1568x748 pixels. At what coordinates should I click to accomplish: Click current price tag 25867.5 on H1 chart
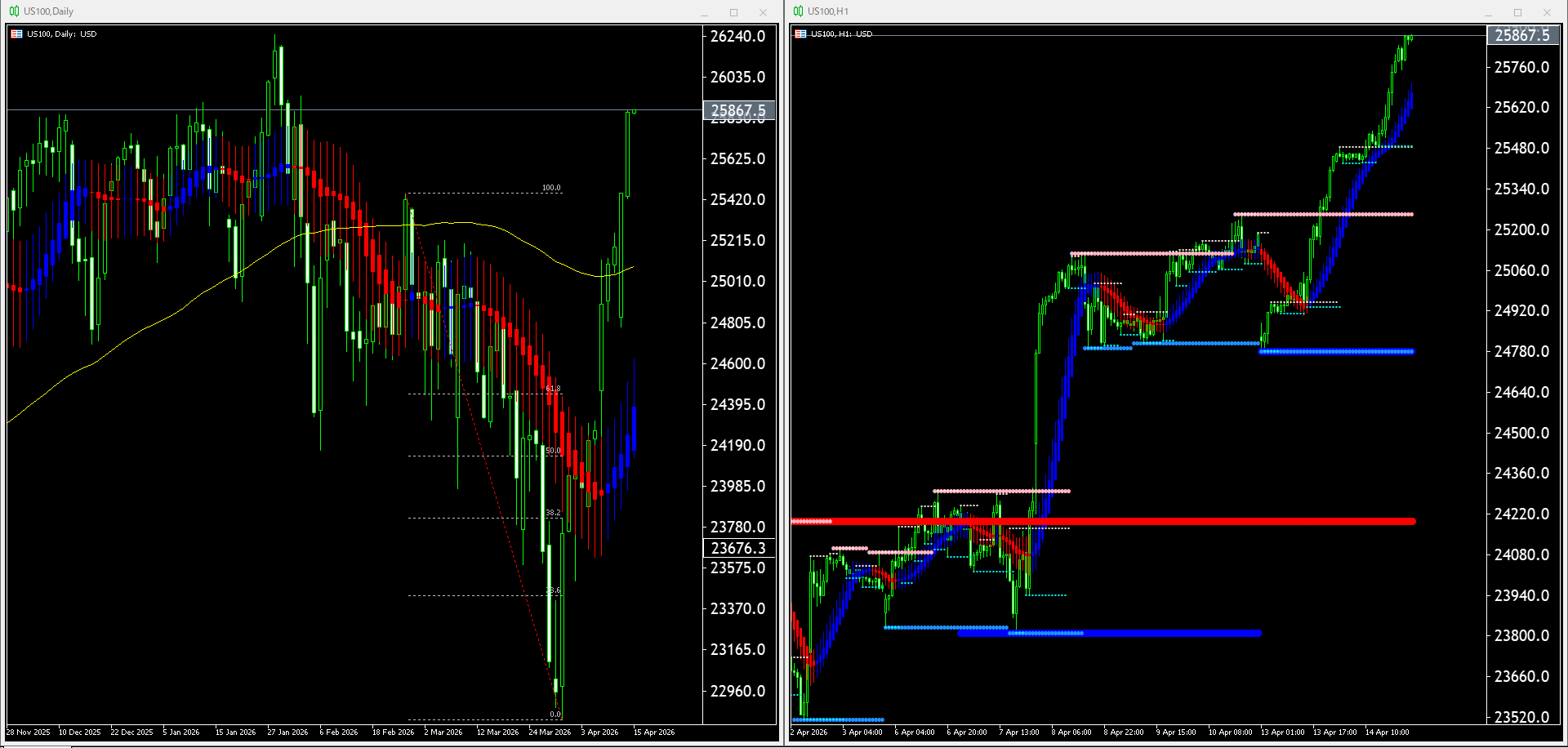point(1522,35)
